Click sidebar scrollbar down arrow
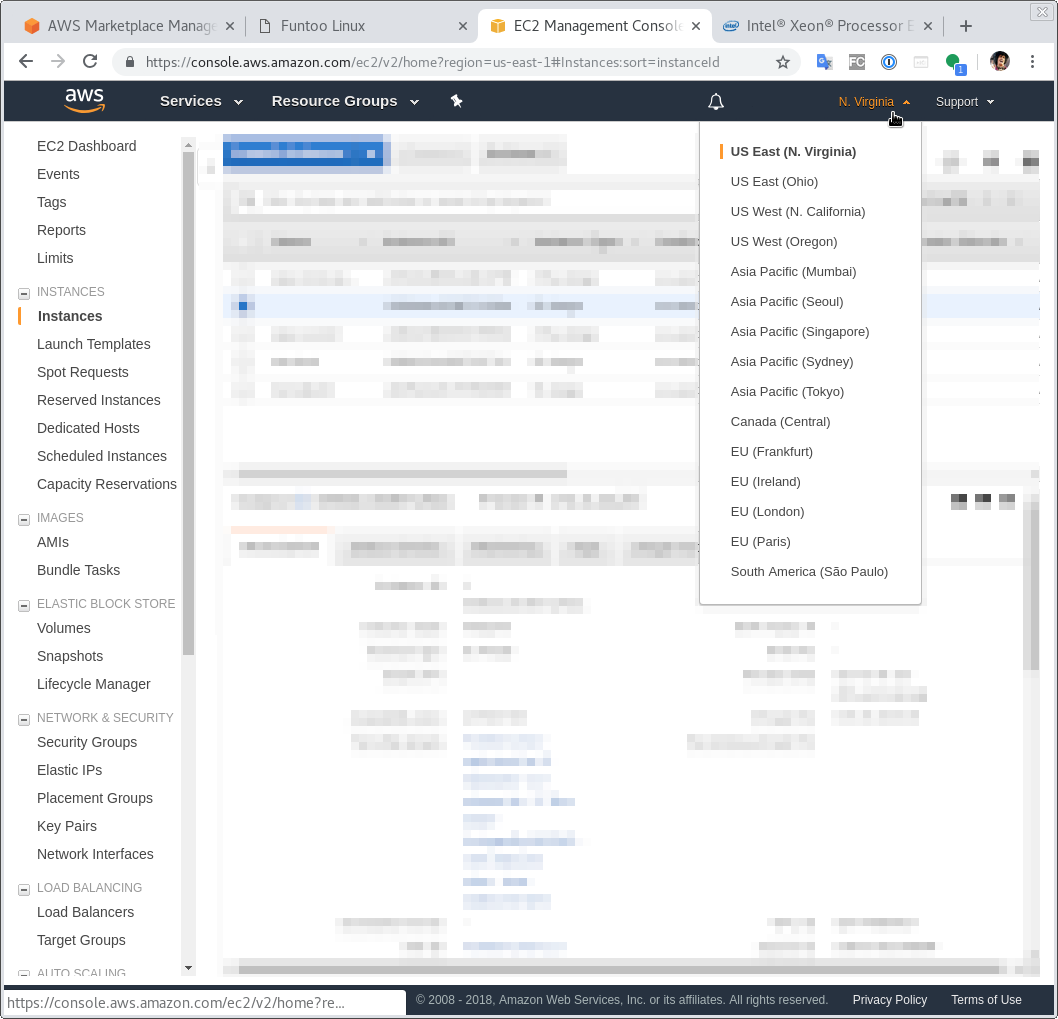The width and height of the screenshot is (1058, 1019). [188, 968]
